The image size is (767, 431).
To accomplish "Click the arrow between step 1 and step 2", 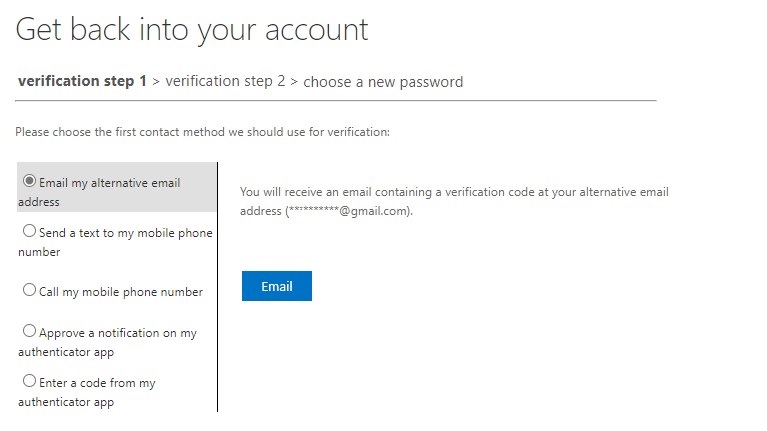I will click(x=156, y=82).
